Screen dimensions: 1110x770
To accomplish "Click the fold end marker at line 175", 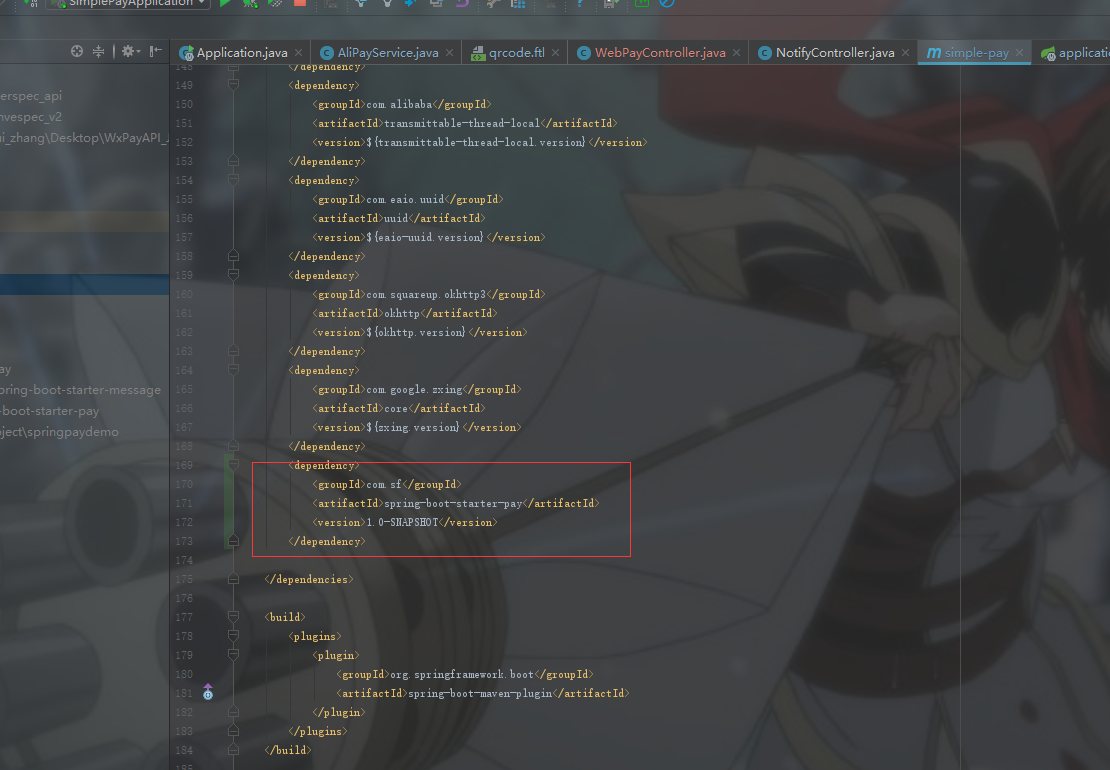I will pos(233,579).
